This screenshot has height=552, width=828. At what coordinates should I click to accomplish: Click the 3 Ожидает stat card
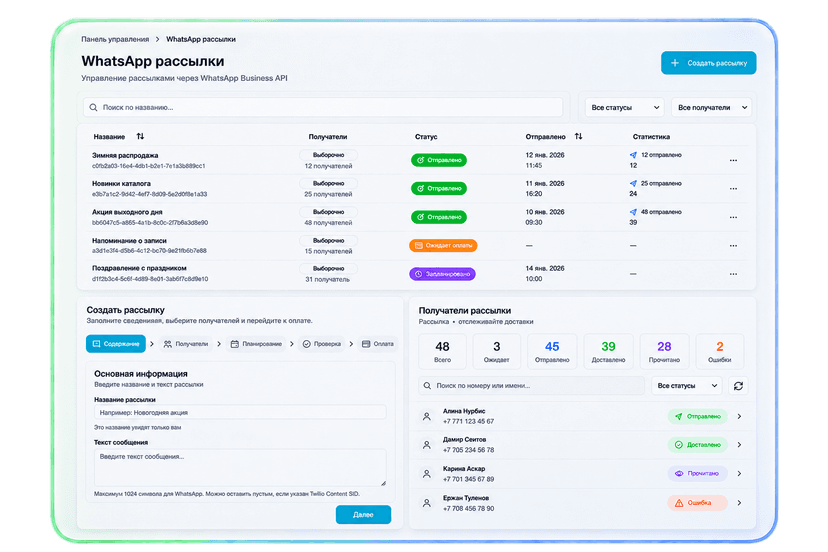(496, 351)
